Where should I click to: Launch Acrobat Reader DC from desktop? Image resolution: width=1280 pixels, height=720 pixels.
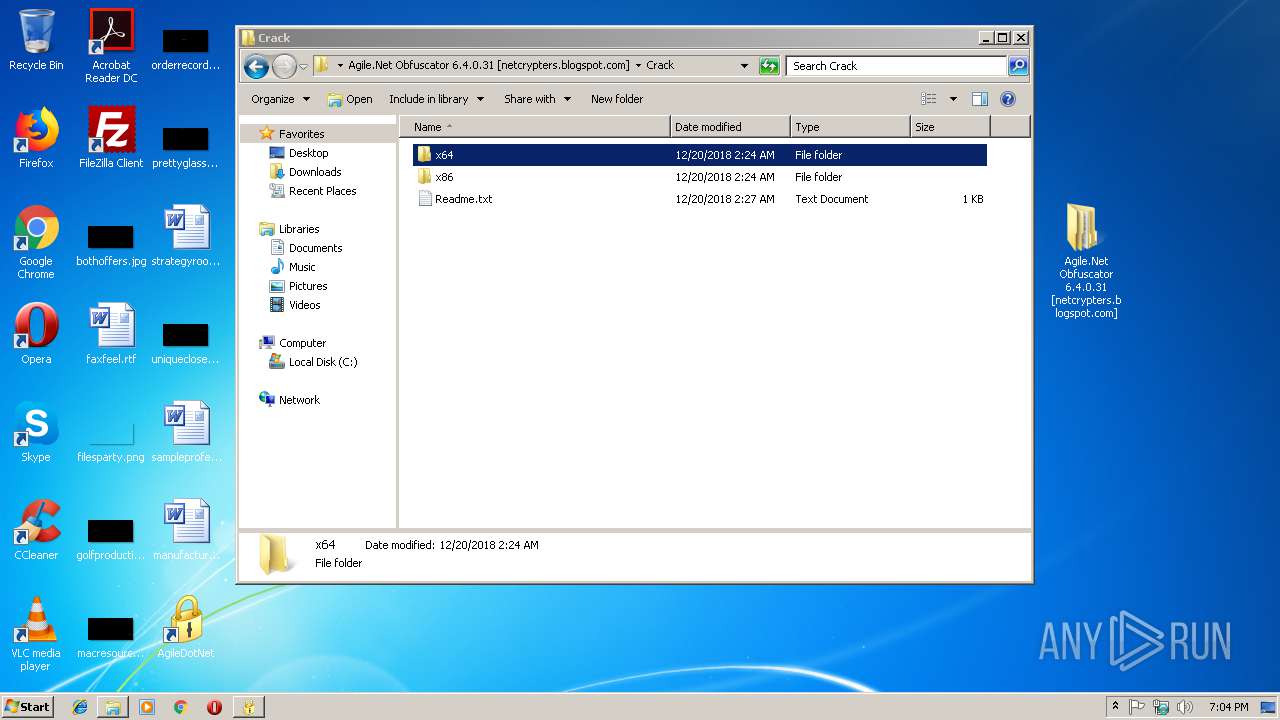[111, 45]
